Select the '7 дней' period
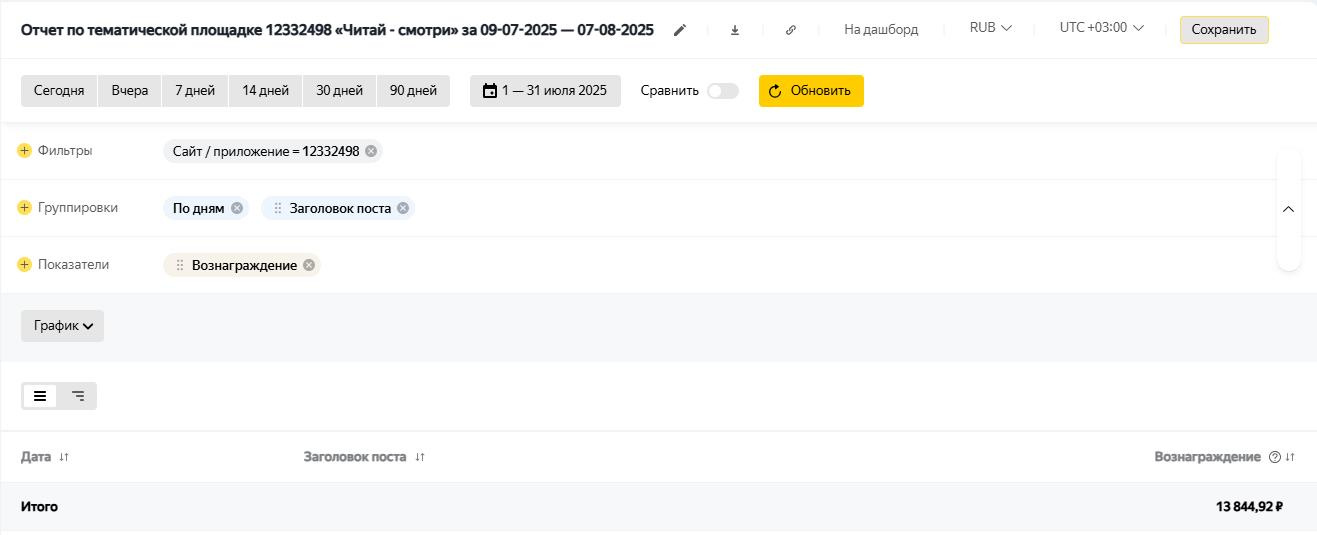Screen dimensions: 1317x535 click(195, 91)
